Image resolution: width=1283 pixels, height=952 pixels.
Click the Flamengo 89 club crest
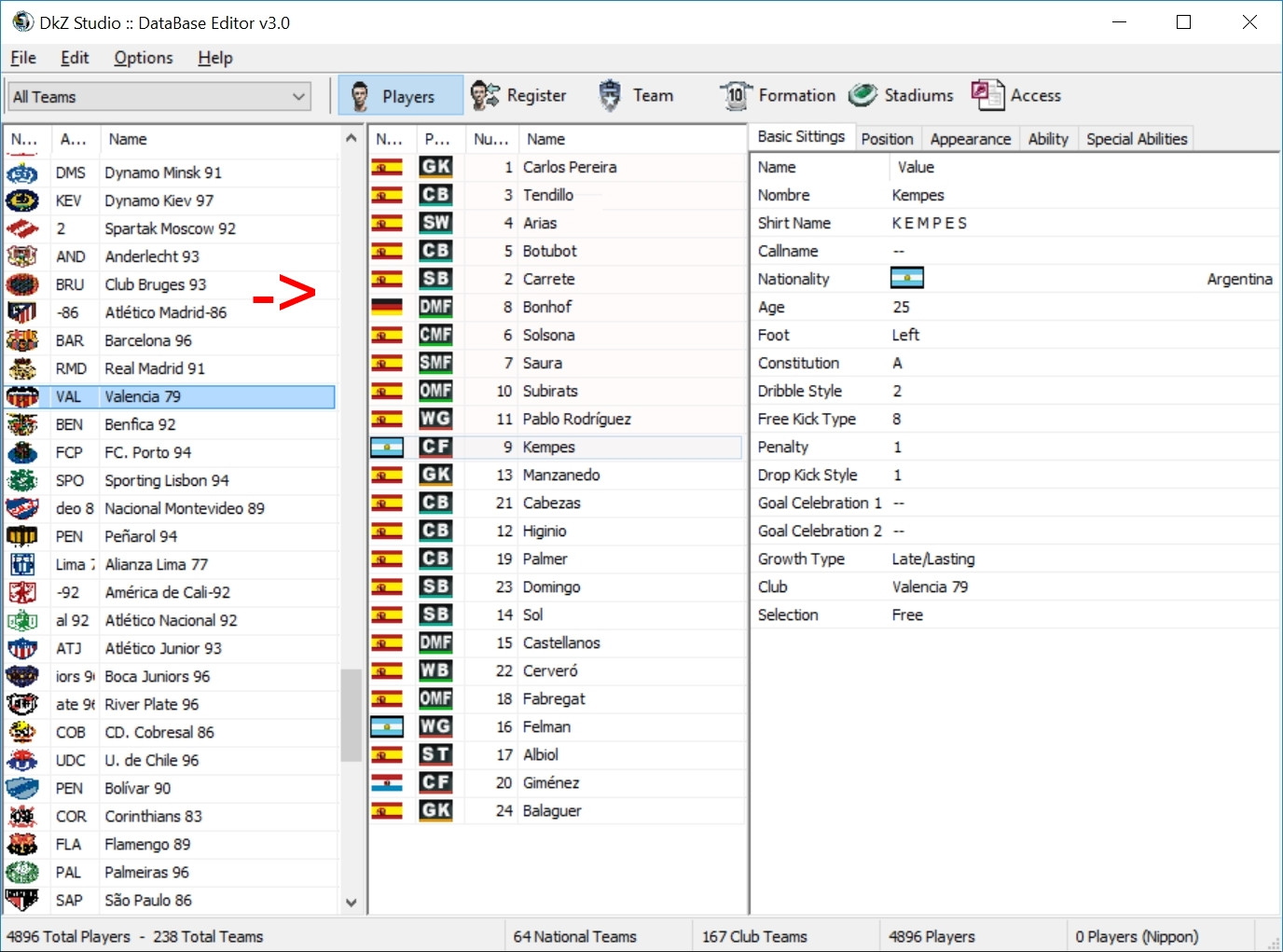(22, 844)
